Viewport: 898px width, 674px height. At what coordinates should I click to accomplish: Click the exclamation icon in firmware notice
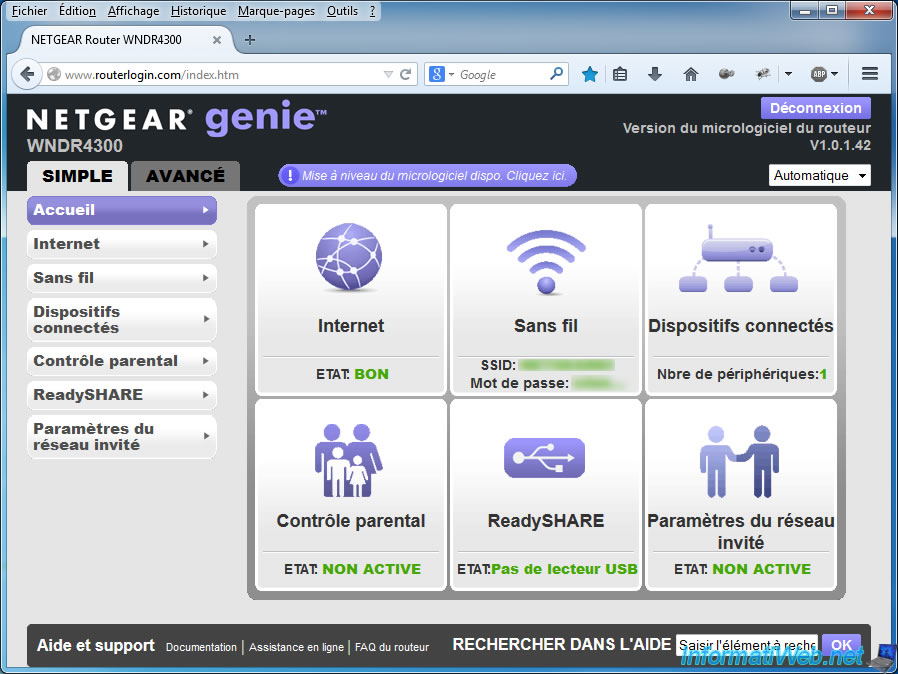point(290,175)
